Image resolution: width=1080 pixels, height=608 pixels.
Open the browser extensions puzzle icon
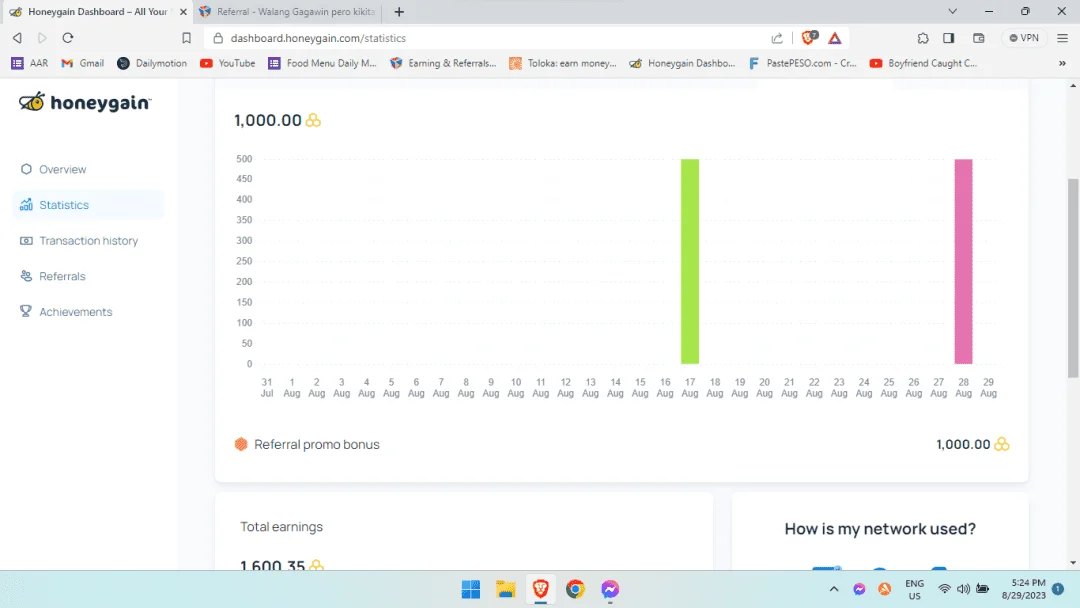(x=923, y=38)
